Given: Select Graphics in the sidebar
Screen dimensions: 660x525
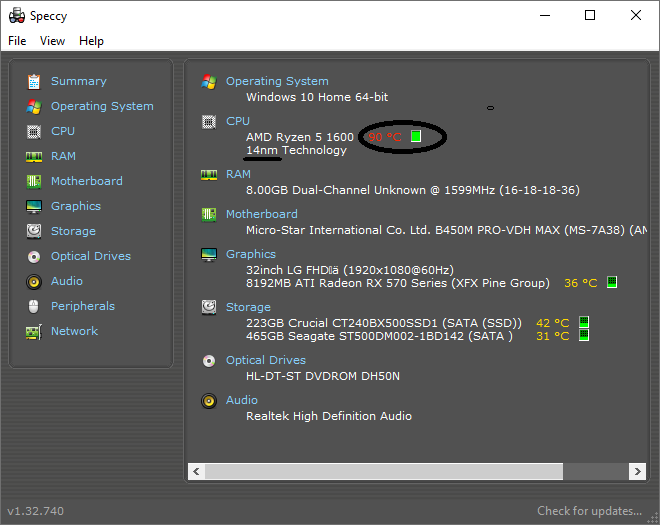Looking at the screenshot, I should click(x=76, y=206).
